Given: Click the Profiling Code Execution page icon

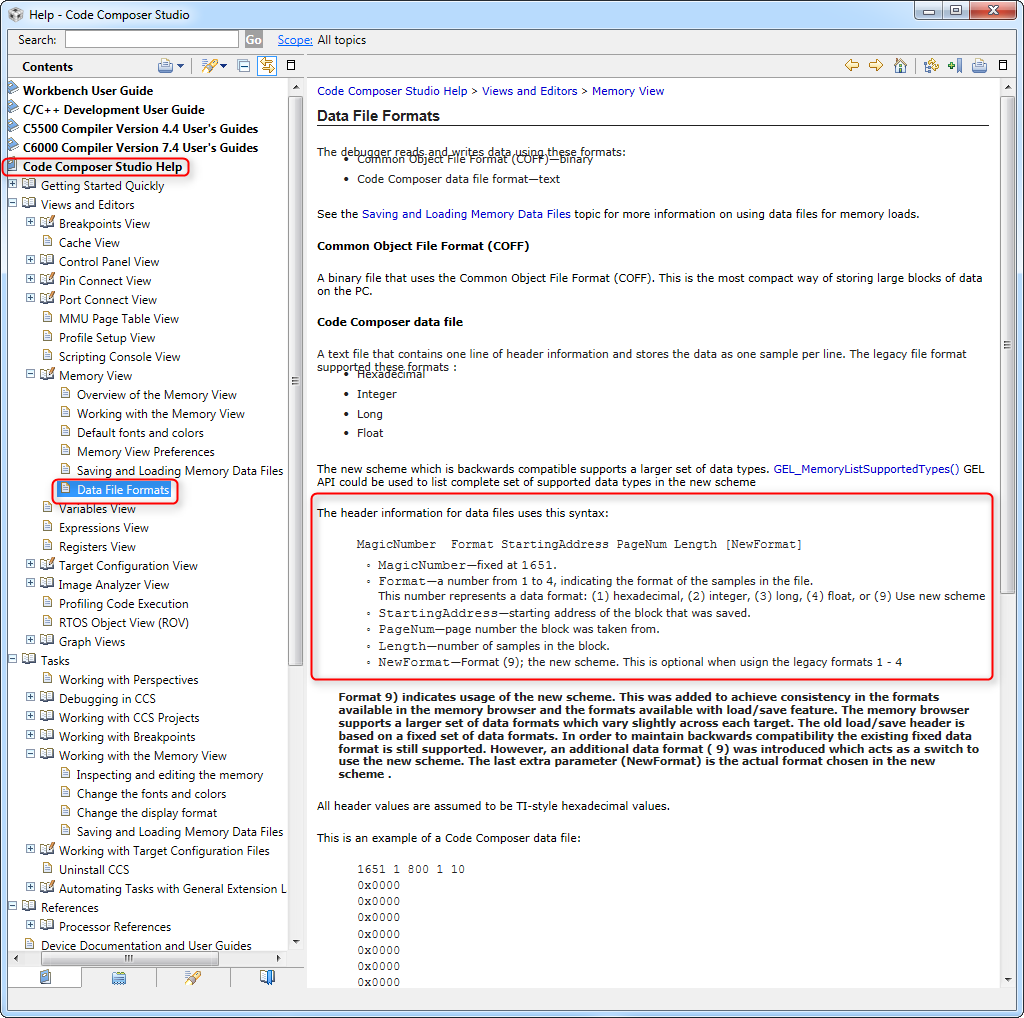Looking at the screenshot, I should [47, 602].
